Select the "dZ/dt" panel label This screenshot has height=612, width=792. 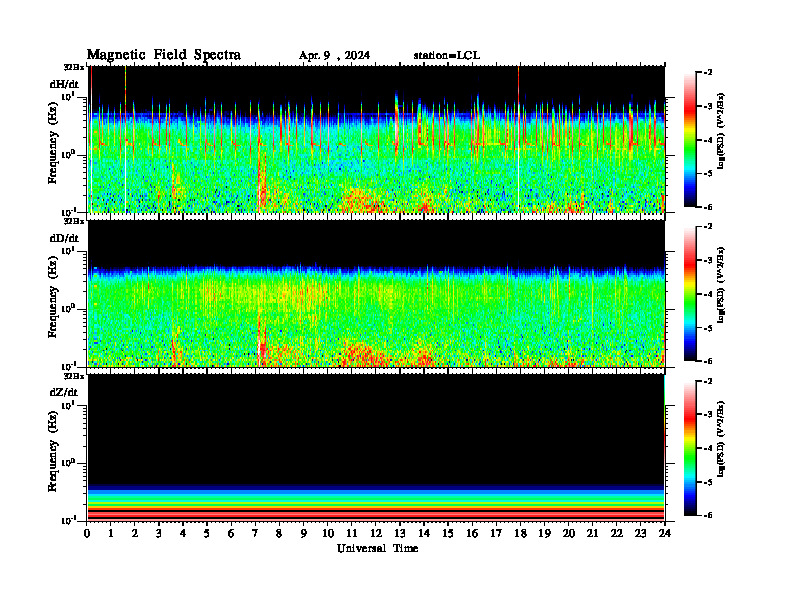[x=64, y=392]
